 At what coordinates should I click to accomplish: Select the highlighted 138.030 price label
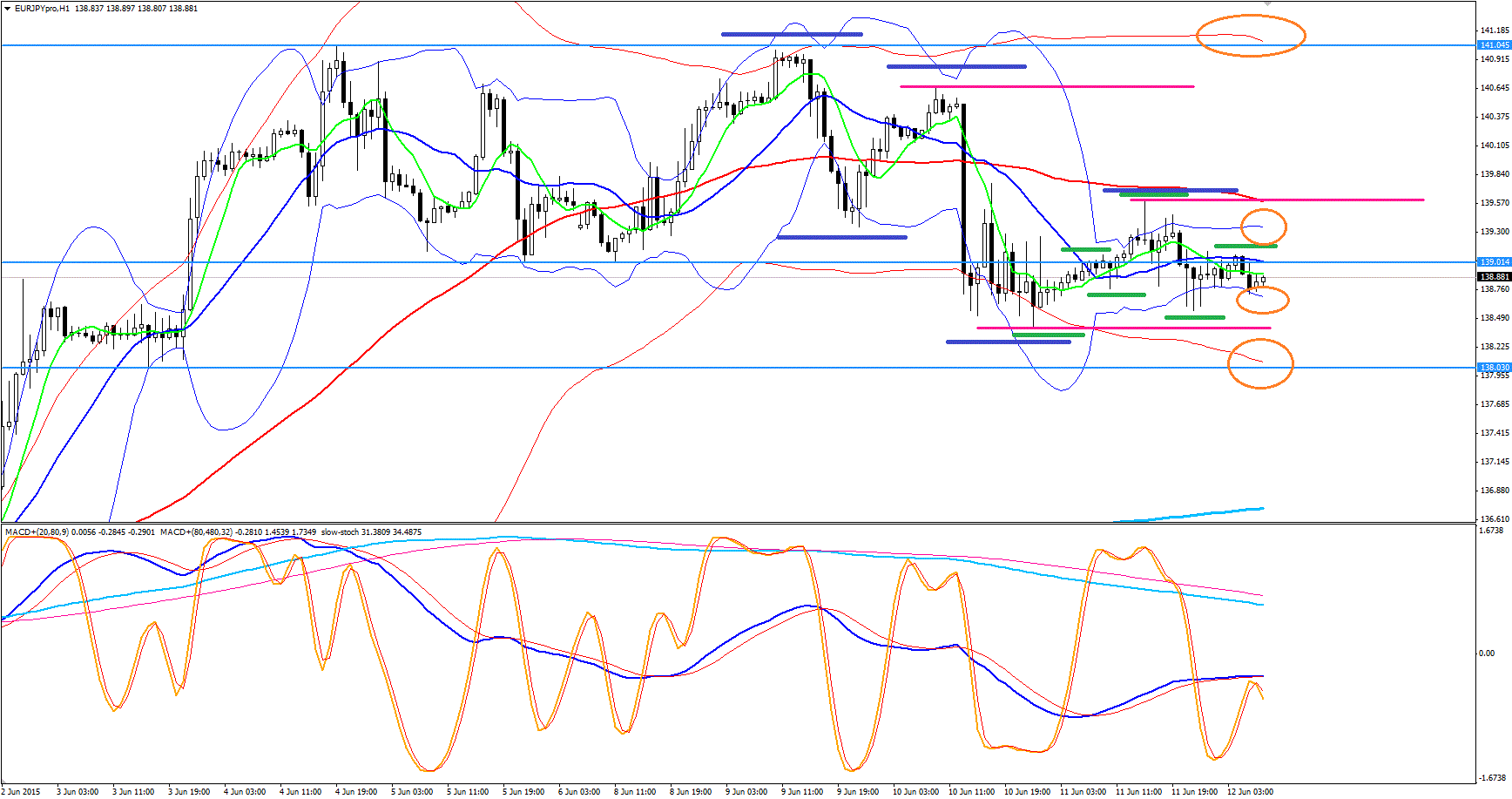point(1494,368)
